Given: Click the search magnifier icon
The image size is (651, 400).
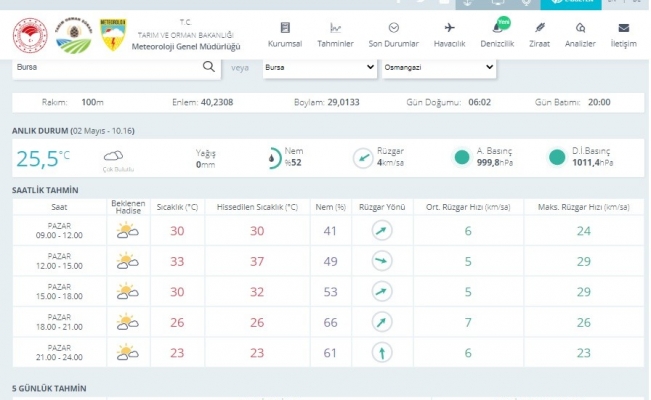Looking at the screenshot, I should tap(209, 67).
